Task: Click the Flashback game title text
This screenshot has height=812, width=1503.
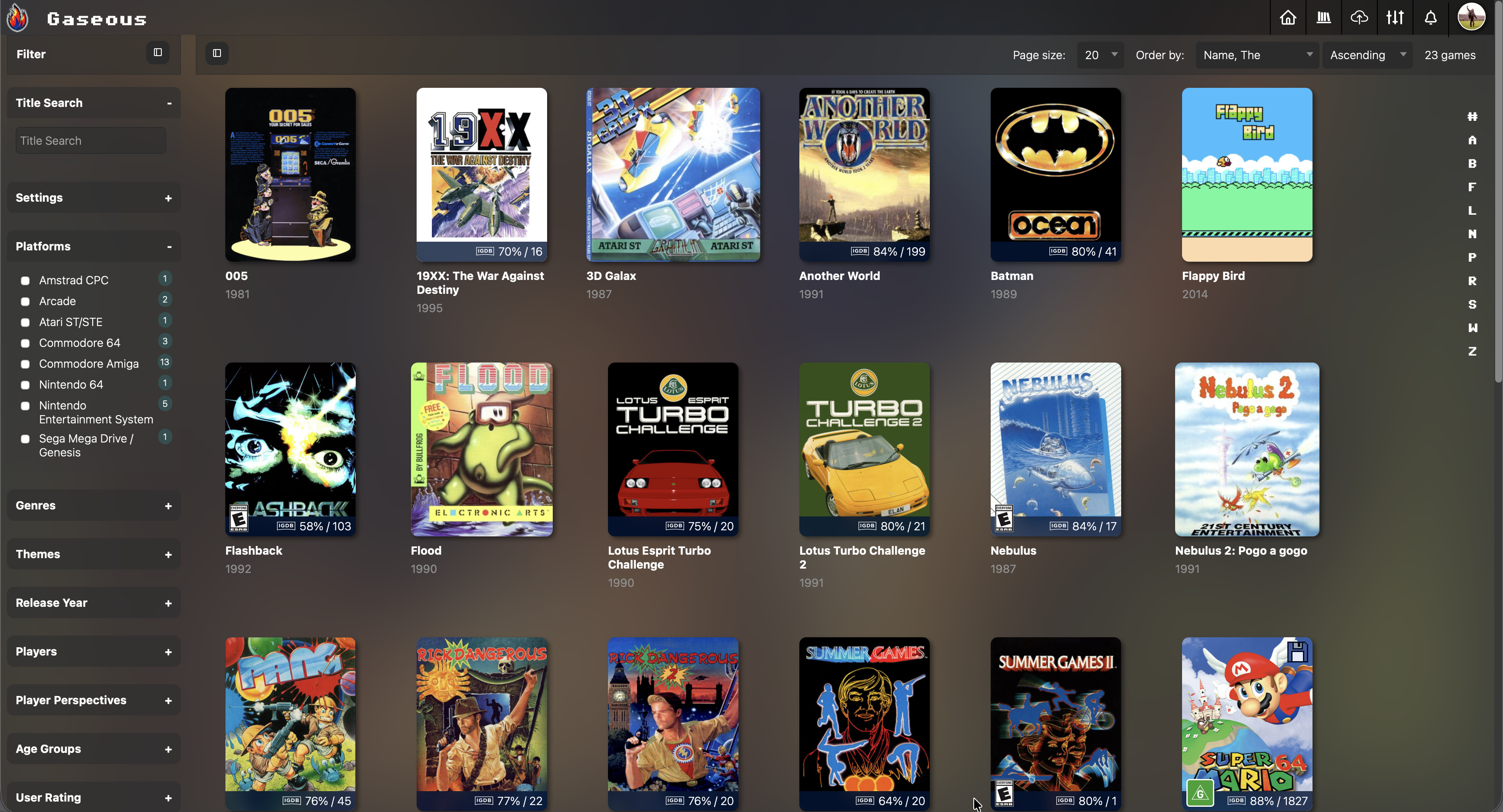Action: tap(253, 551)
